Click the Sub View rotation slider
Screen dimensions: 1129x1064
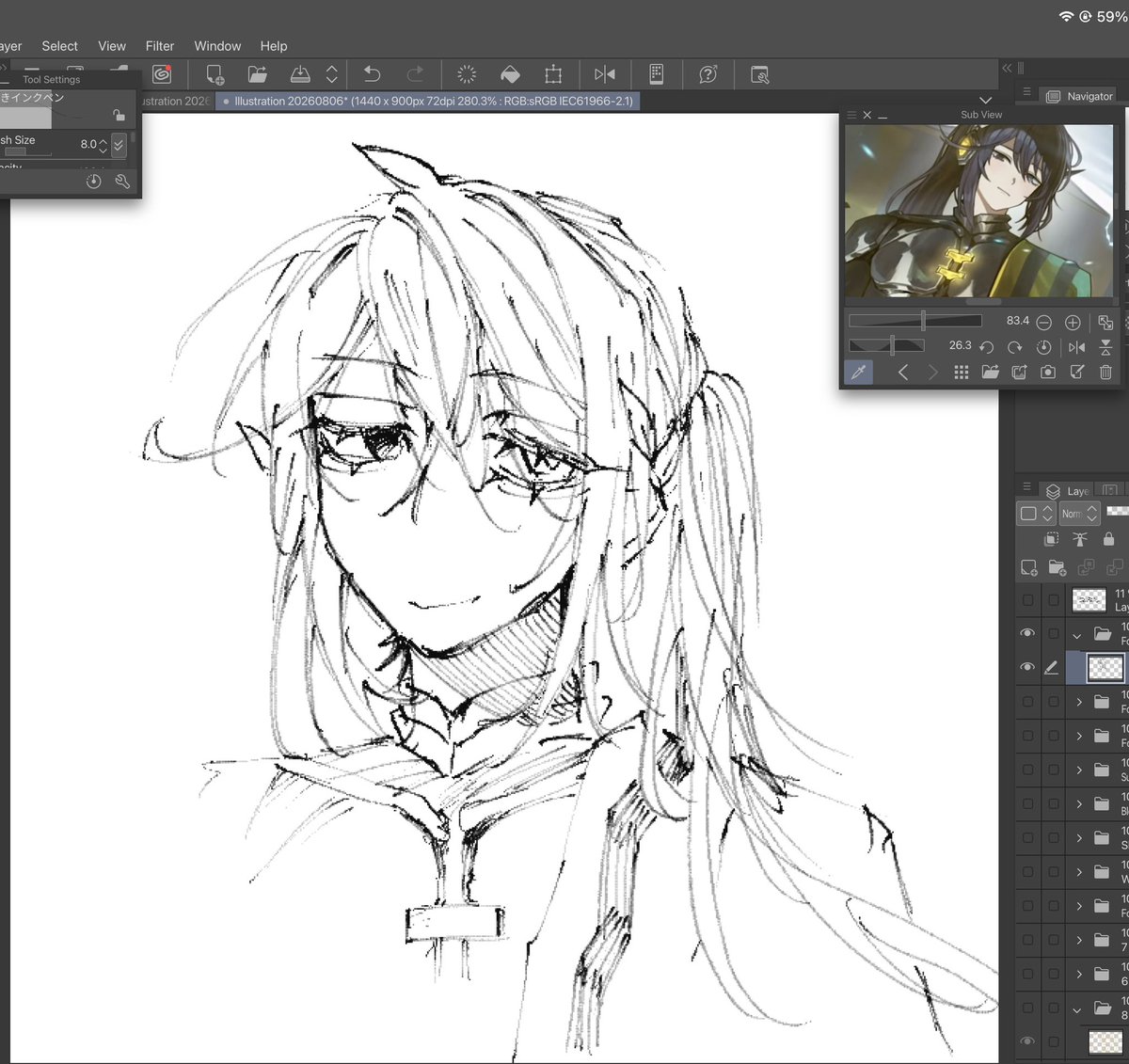pyautogui.click(x=886, y=346)
